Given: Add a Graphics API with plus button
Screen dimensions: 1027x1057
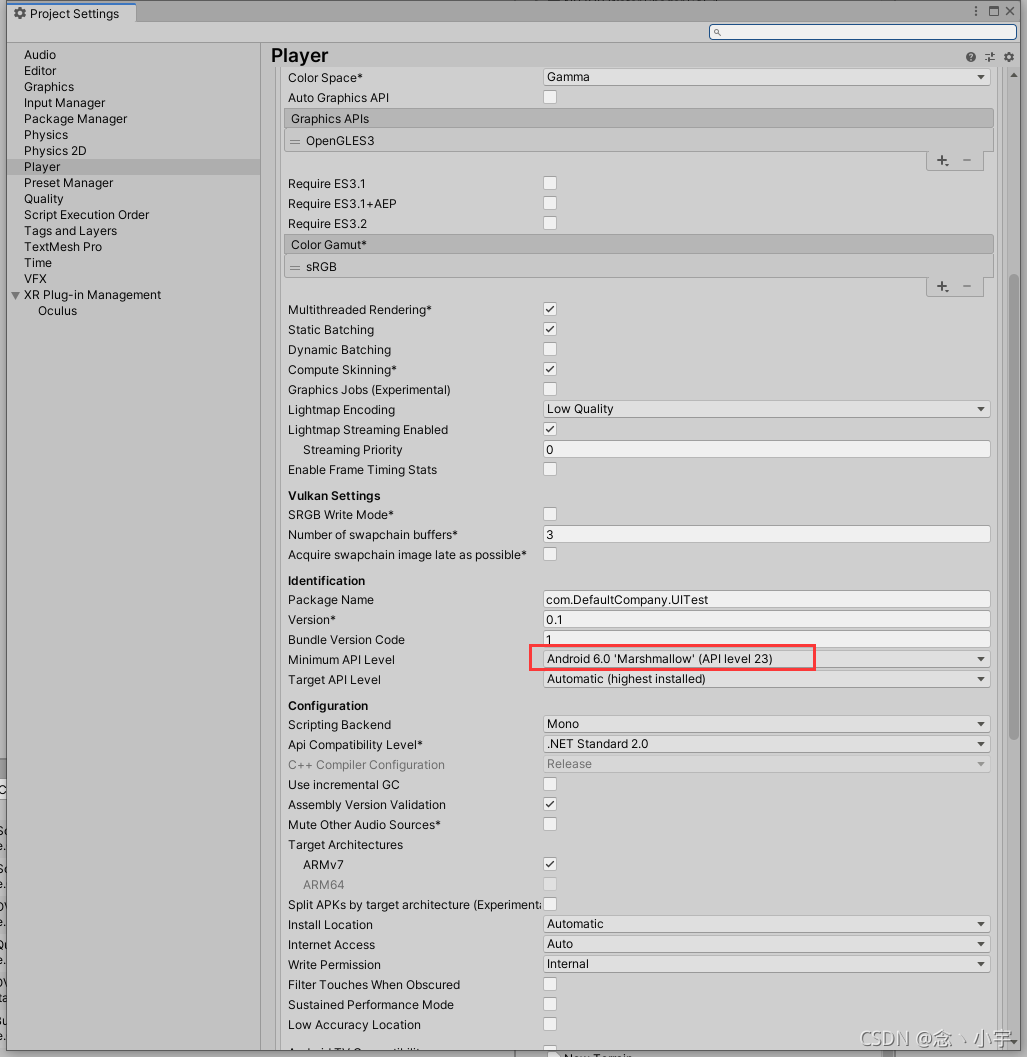Looking at the screenshot, I should pos(943,160).
